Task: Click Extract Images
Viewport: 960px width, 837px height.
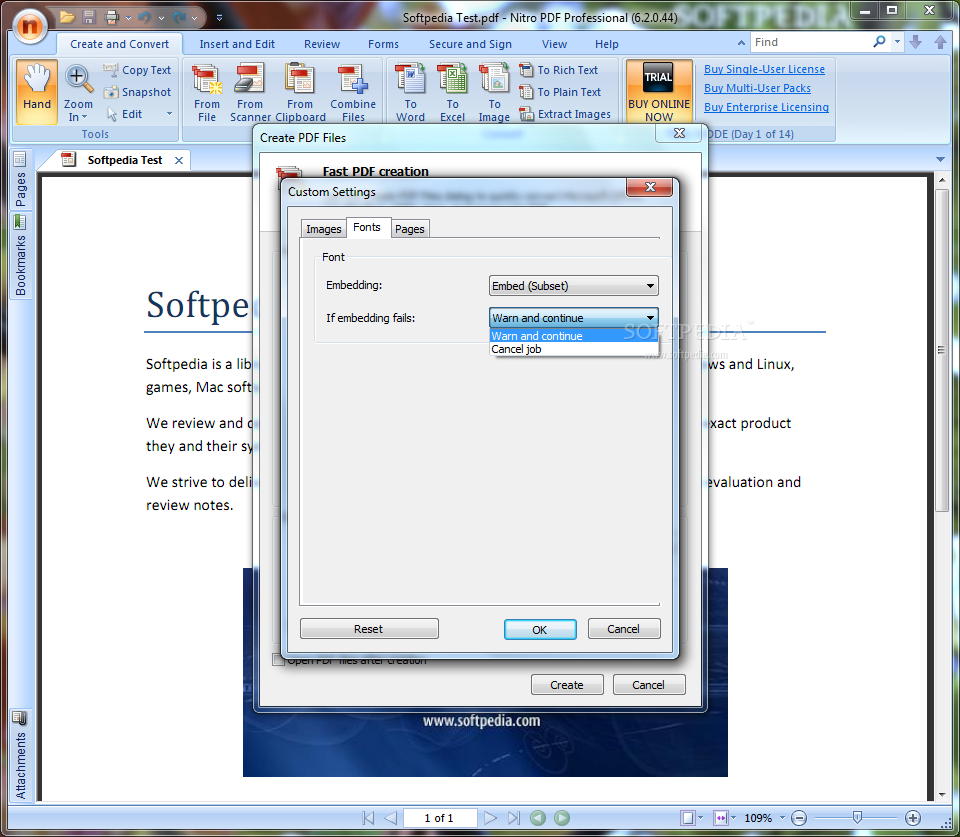Action: [565, 114]
